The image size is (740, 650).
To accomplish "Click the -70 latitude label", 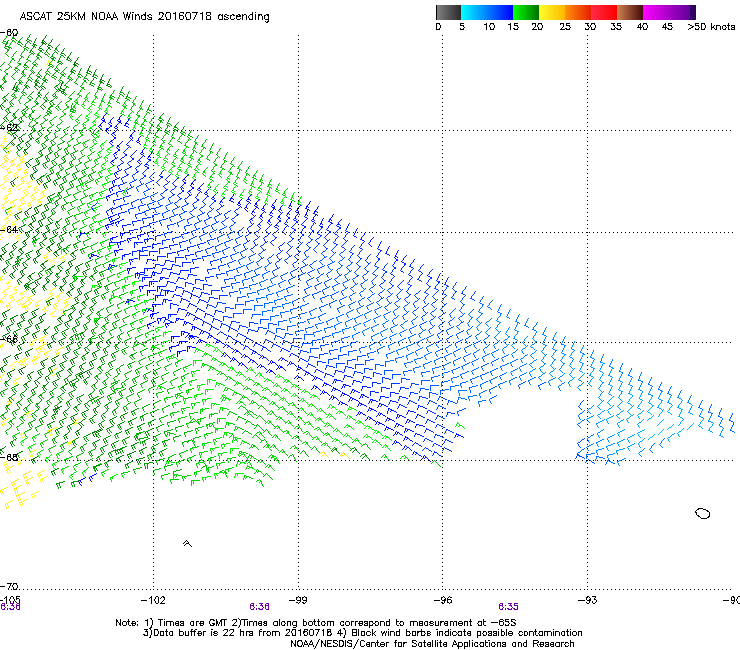I will point(9,586).
